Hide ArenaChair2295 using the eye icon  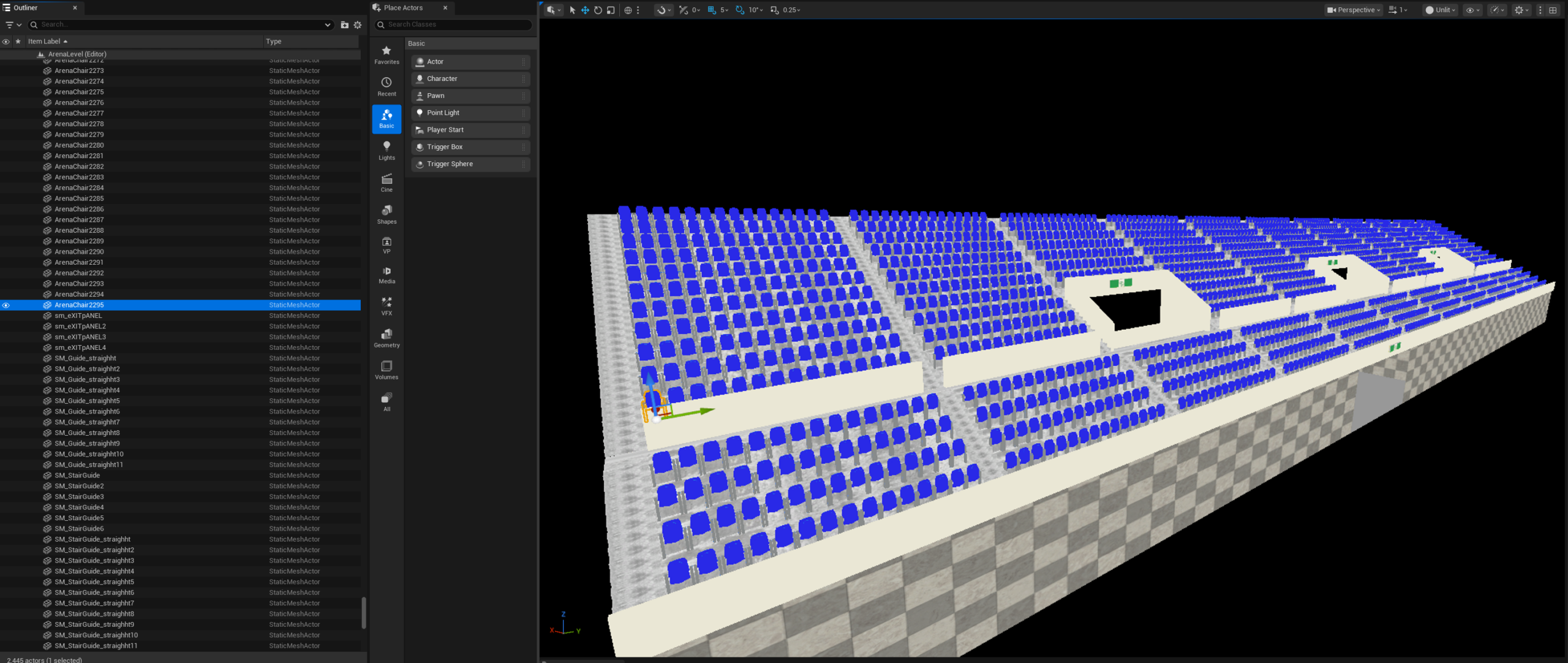6,305
